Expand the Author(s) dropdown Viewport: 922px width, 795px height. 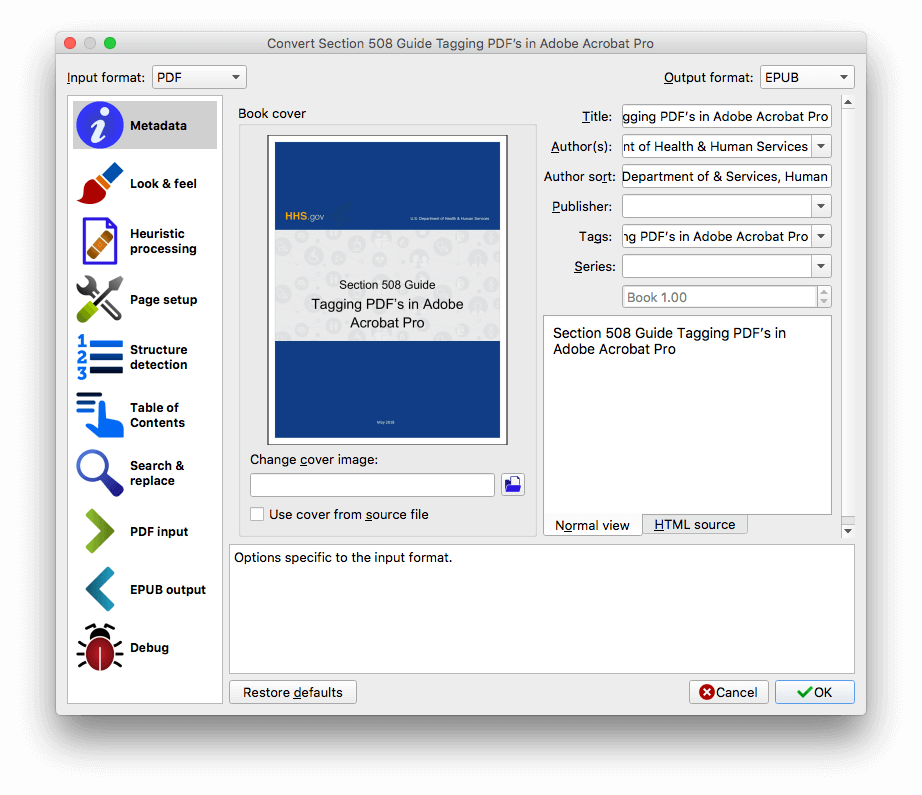(822, 146)
